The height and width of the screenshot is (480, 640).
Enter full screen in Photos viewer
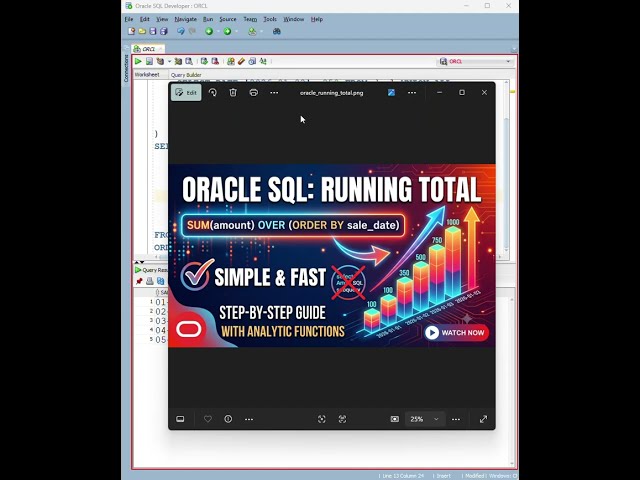click(x=483, y=419)
